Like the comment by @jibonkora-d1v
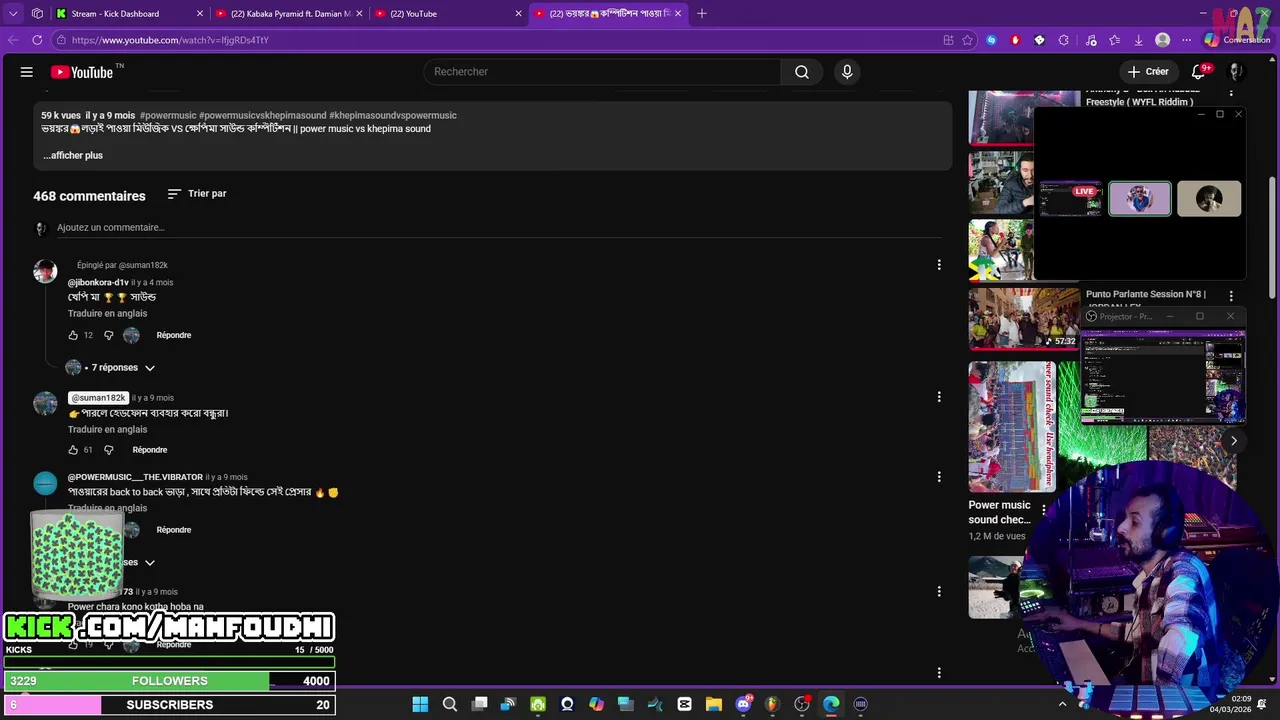This screenshot has height=720, width=1280. tap(73, 335)
